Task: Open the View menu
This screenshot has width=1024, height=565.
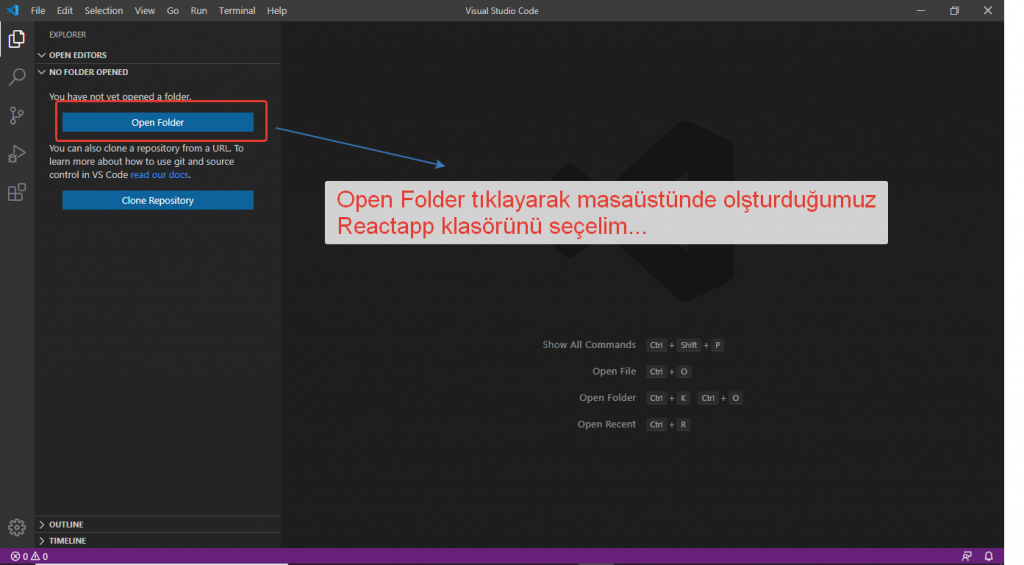Action: click(x=144, y=10)
